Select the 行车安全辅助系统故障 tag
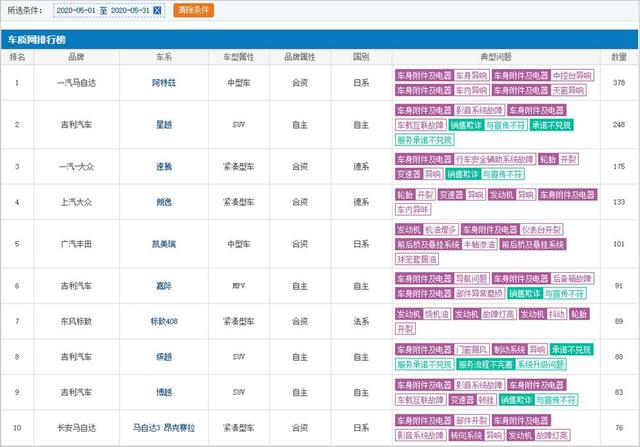This screenshot has width=640, height=447. (x=494, y=159)
